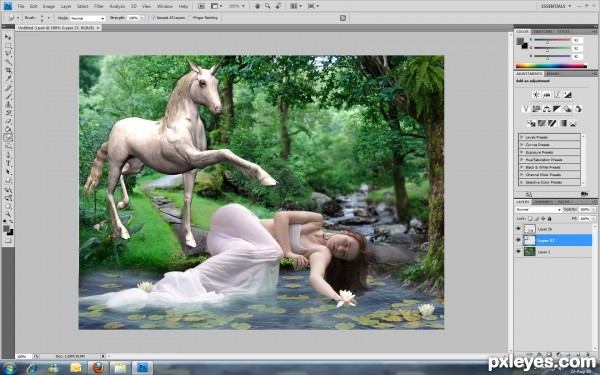This screenshot has height=375, width=600.
Task: Select the active Smudge tool
Action: pyautogui.click(x=8, y=138)
